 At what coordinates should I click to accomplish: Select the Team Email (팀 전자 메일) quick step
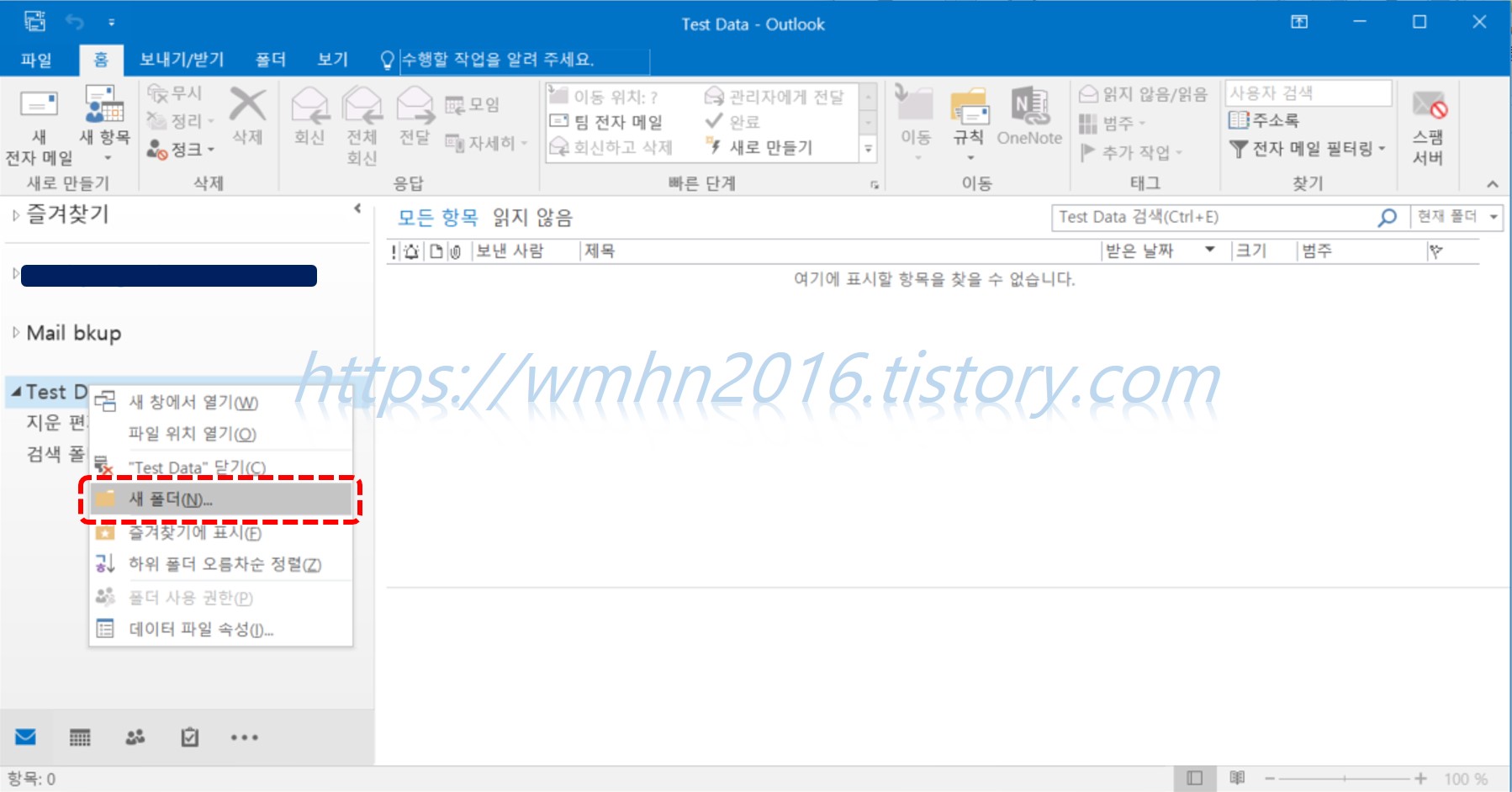(606, 123)
